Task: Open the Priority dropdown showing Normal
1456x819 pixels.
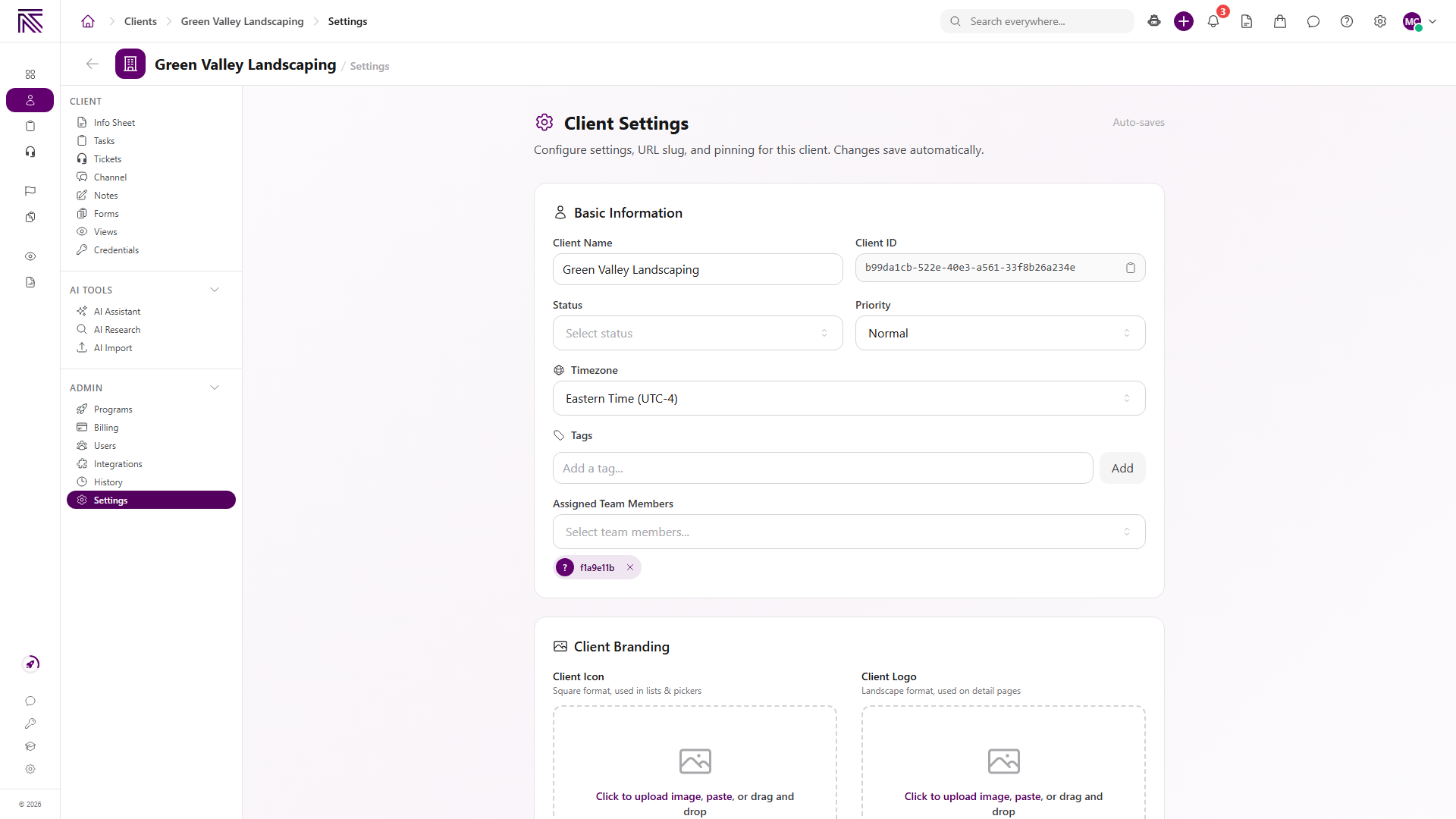Action: [x=1000, y=333]
